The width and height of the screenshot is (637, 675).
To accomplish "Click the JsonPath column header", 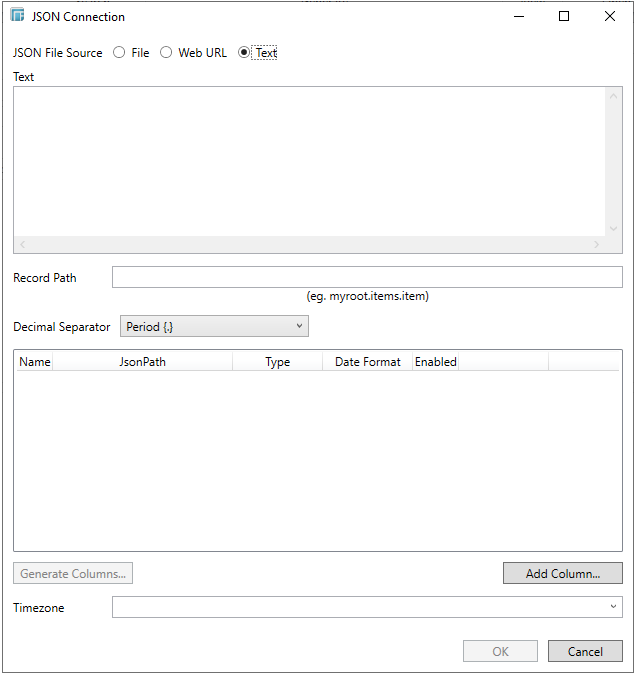I will 142,362.
